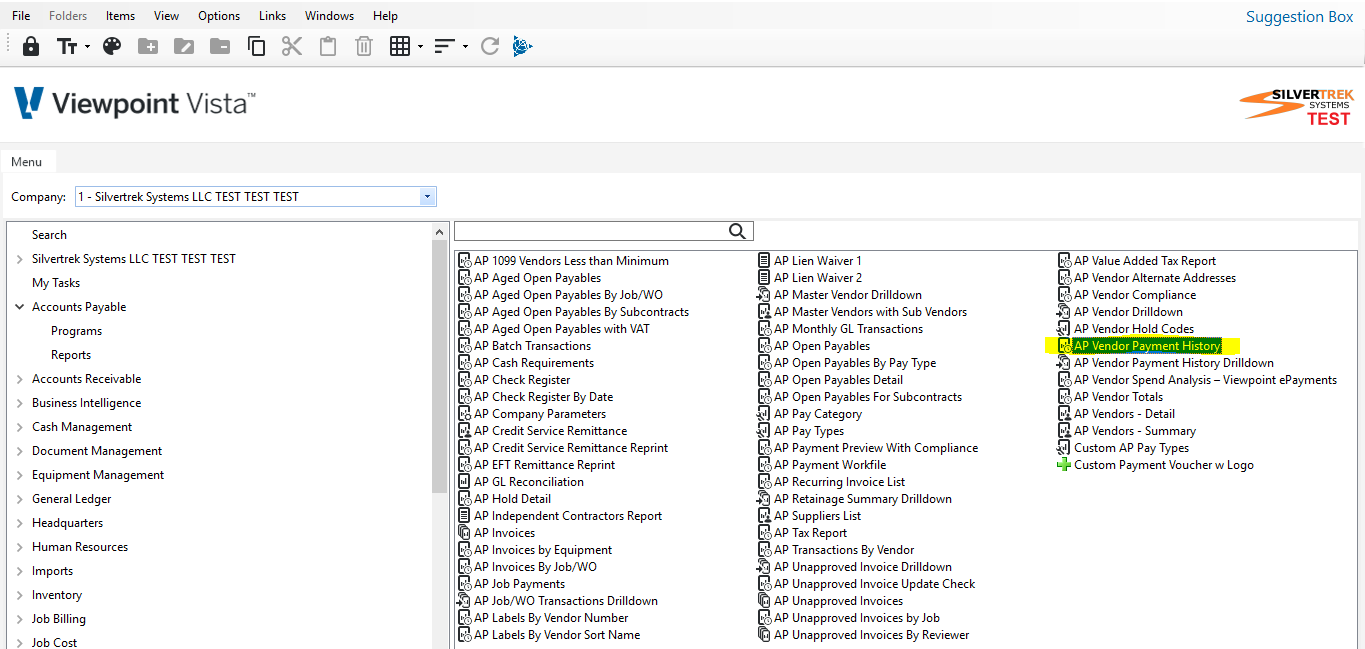Viewport: 1365px width, 649px height.
Task: Open the AP Payment Workfile report
Action: point(830,465)
